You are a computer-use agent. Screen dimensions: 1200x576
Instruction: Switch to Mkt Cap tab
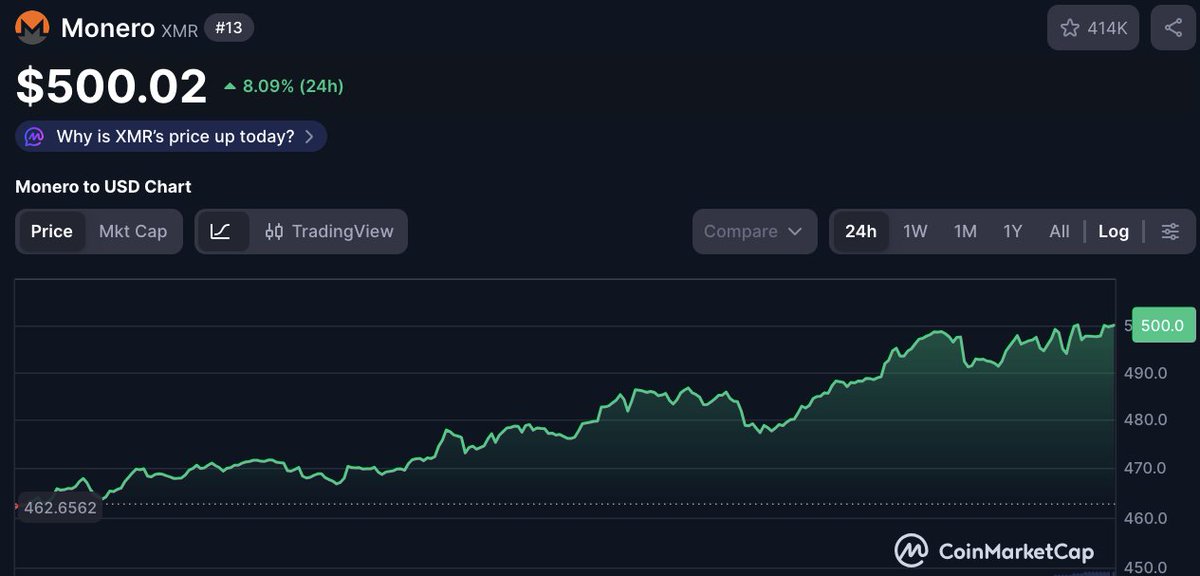tap(133, 231)
